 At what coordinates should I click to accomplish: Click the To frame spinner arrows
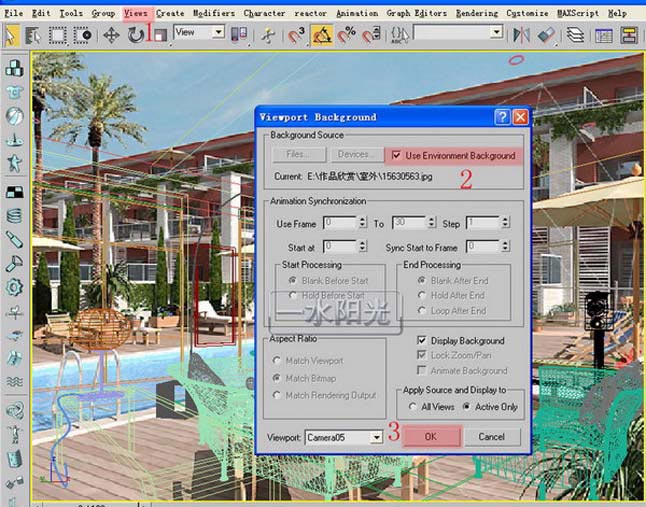[431, 222]
